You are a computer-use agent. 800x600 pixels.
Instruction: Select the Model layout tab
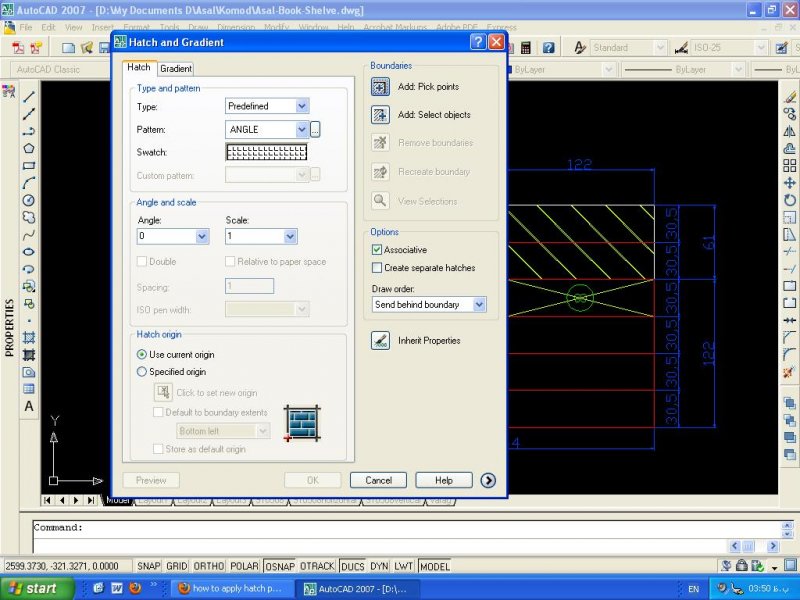tap(118, 501)
